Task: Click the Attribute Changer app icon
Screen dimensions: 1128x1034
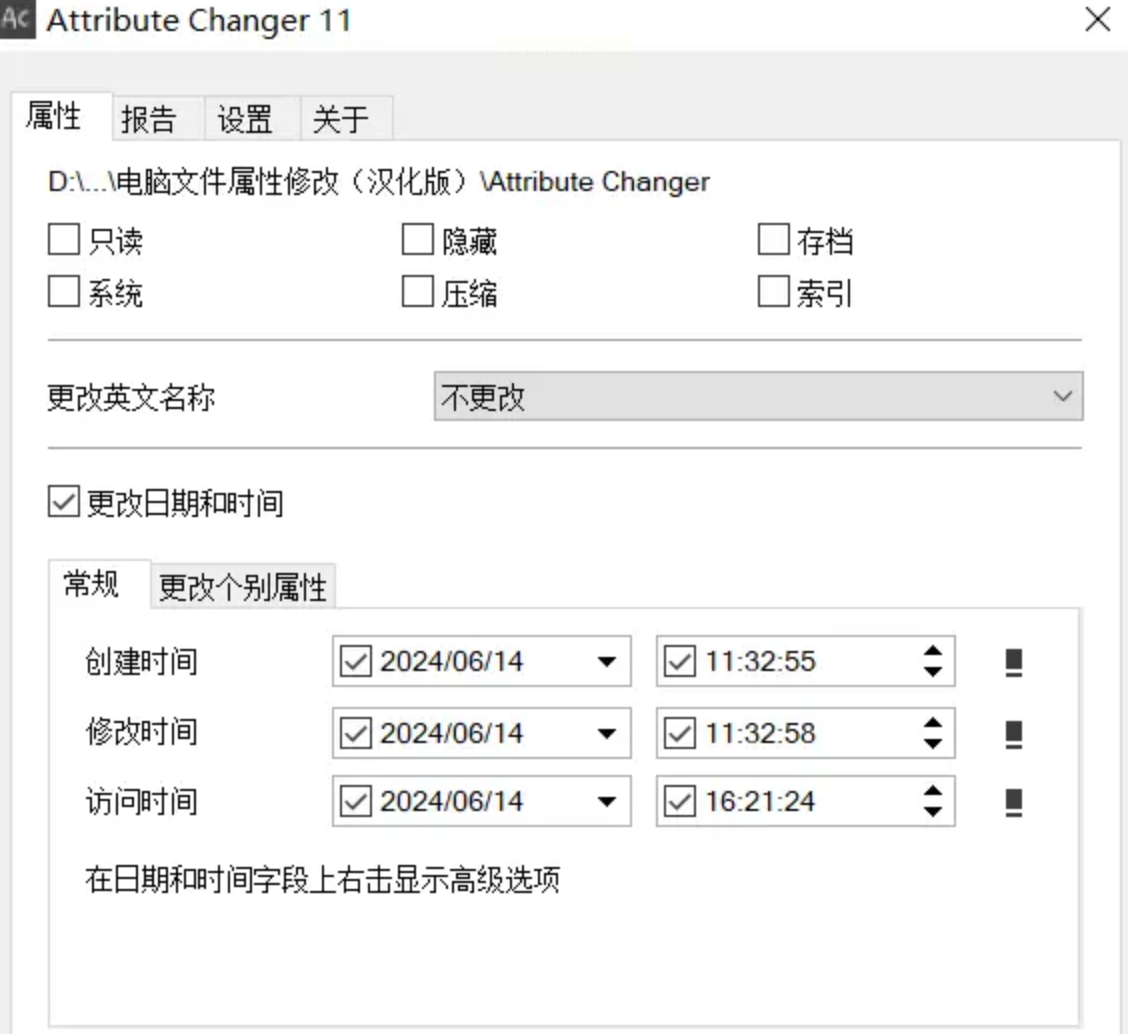Action: pyautogui.click(x=17, y=20)
